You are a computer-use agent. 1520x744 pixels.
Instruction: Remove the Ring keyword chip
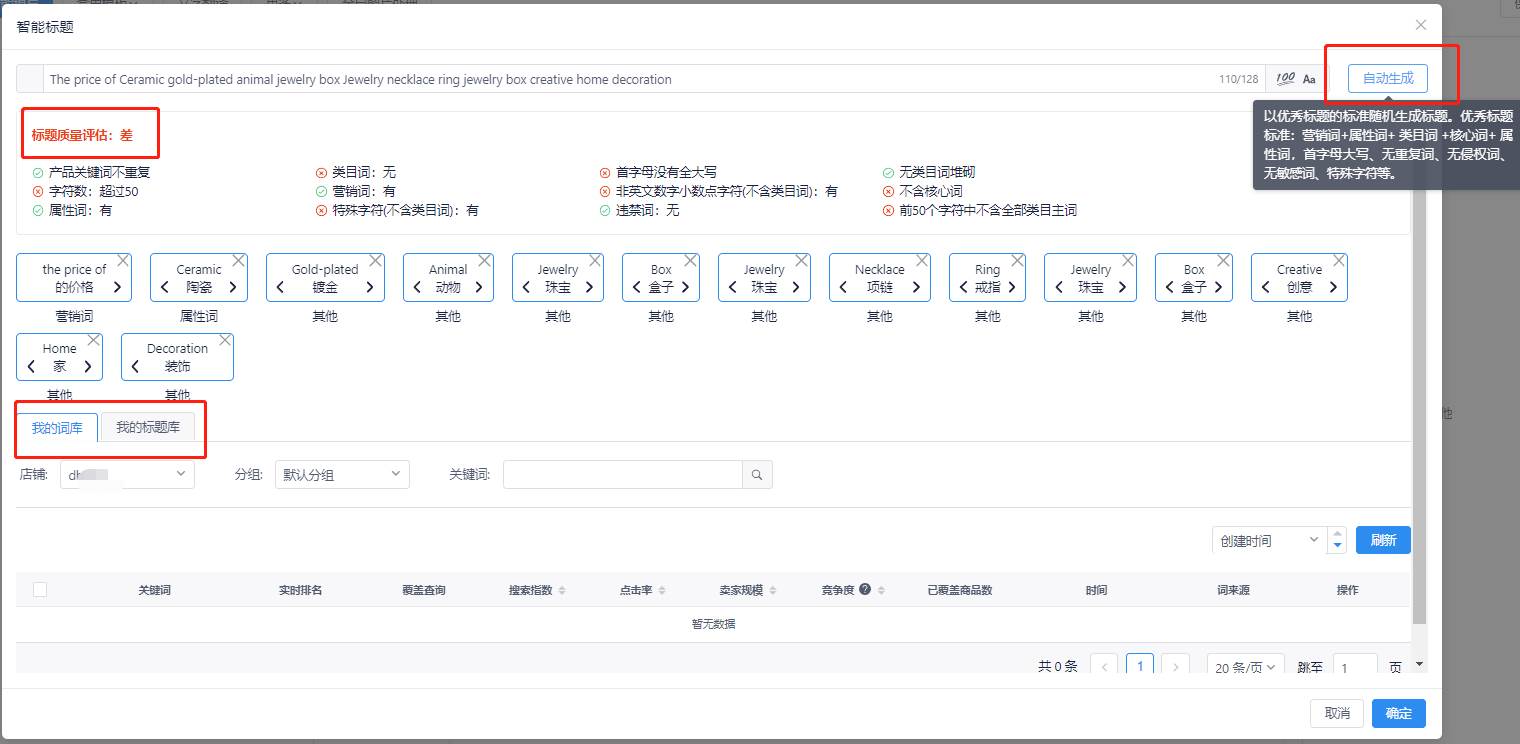tap(1018, 260)
